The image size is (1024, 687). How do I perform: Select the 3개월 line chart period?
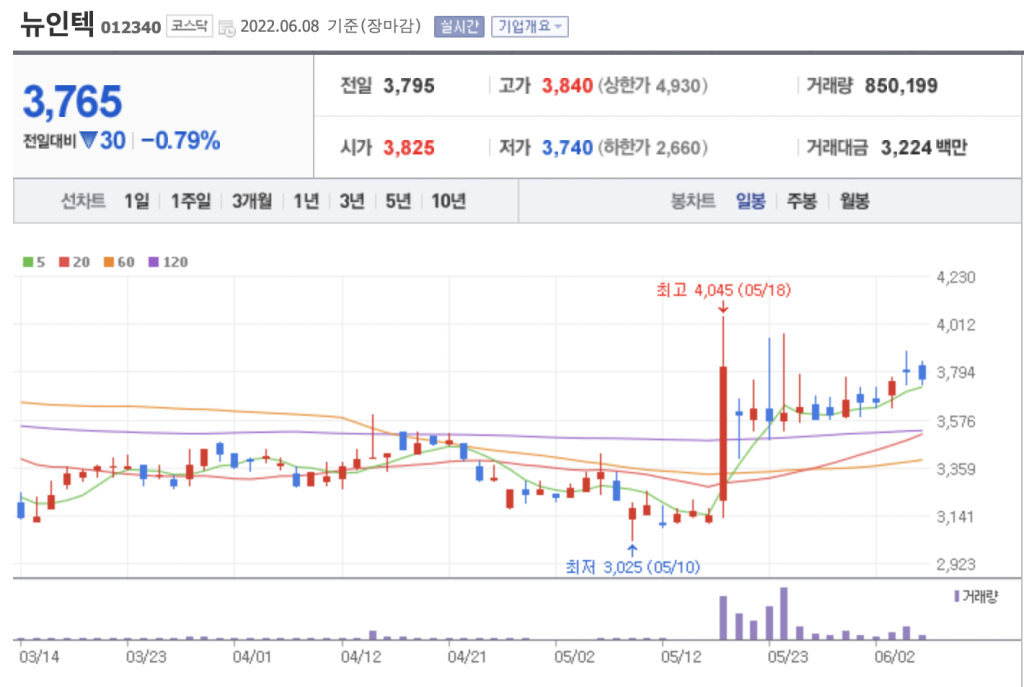point(251,201)
